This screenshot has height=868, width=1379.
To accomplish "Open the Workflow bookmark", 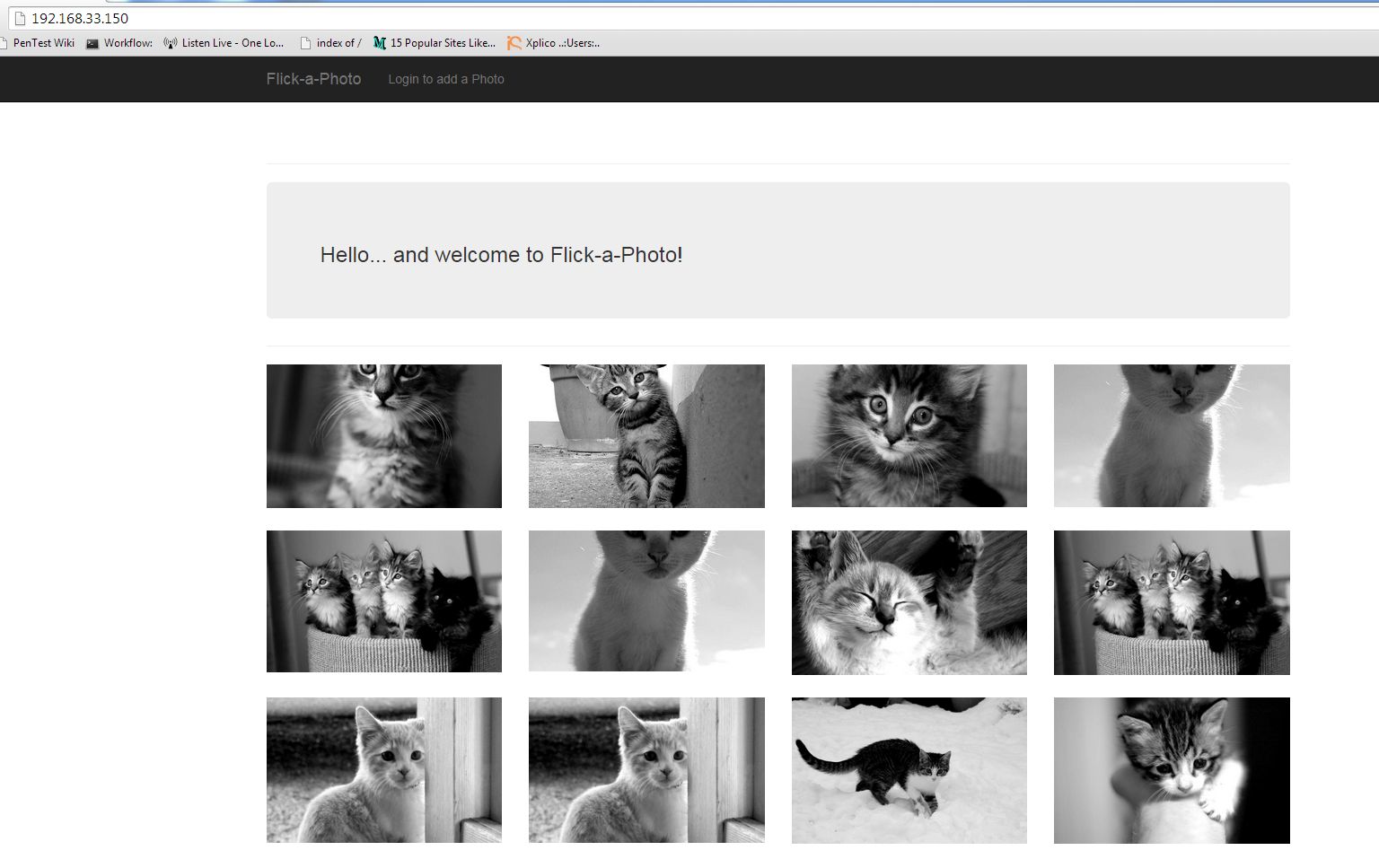I will 127,43.
